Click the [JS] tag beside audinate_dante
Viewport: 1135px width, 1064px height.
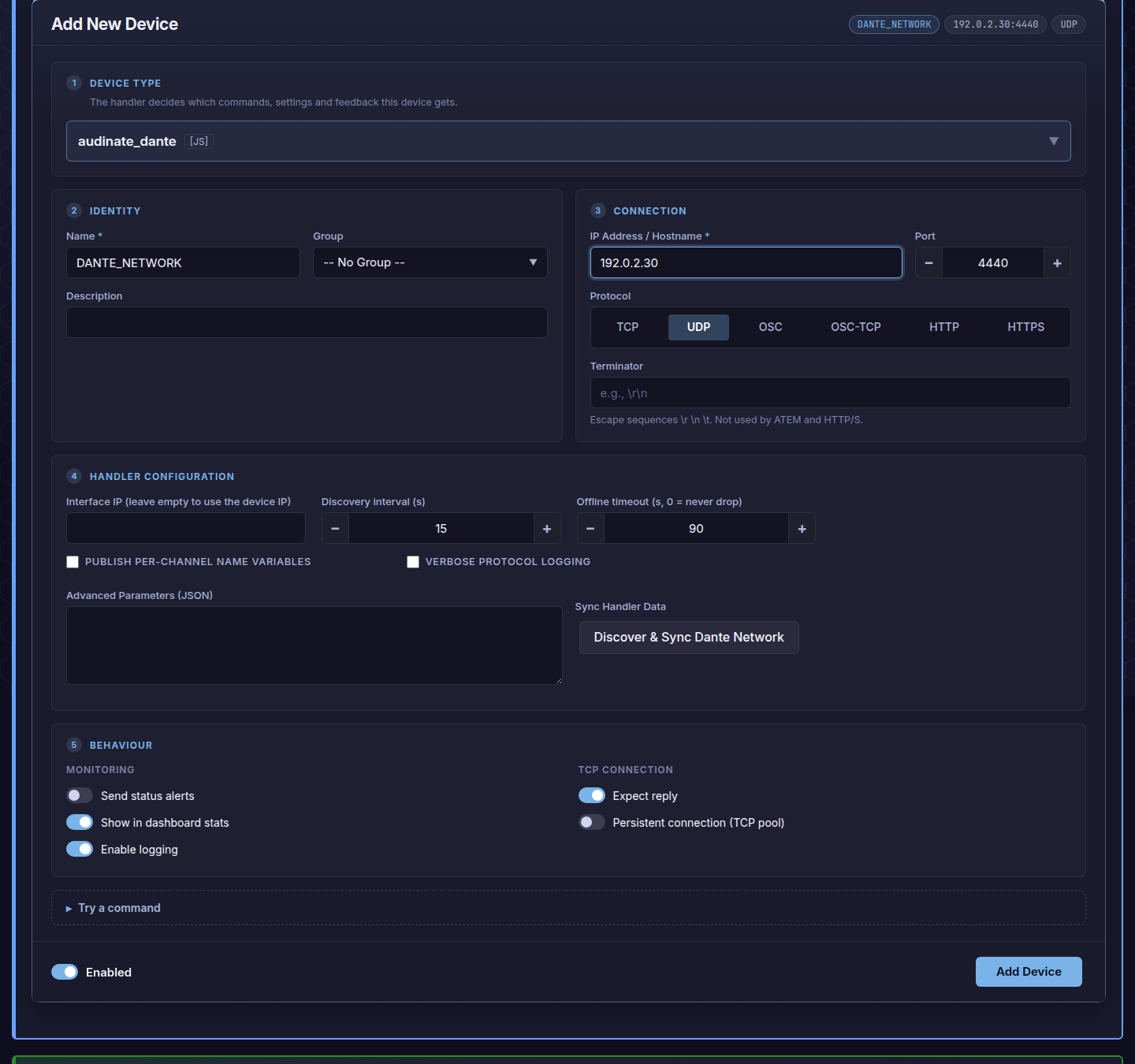(199, 141)
